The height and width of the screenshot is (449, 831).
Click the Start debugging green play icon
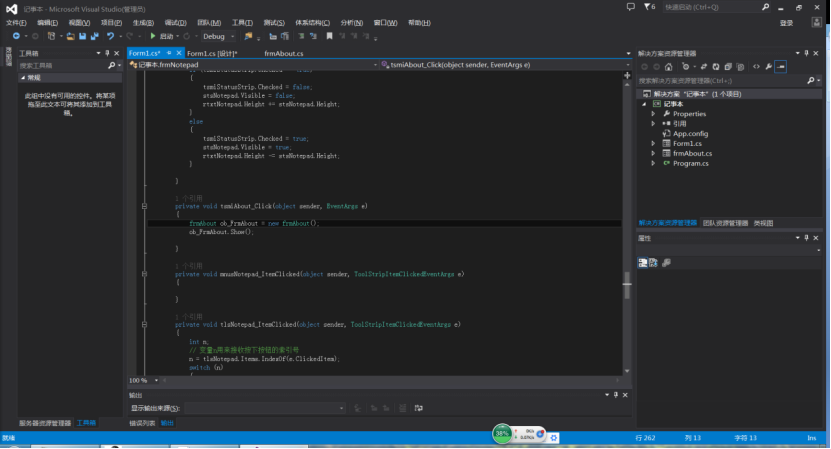(153, 36)
